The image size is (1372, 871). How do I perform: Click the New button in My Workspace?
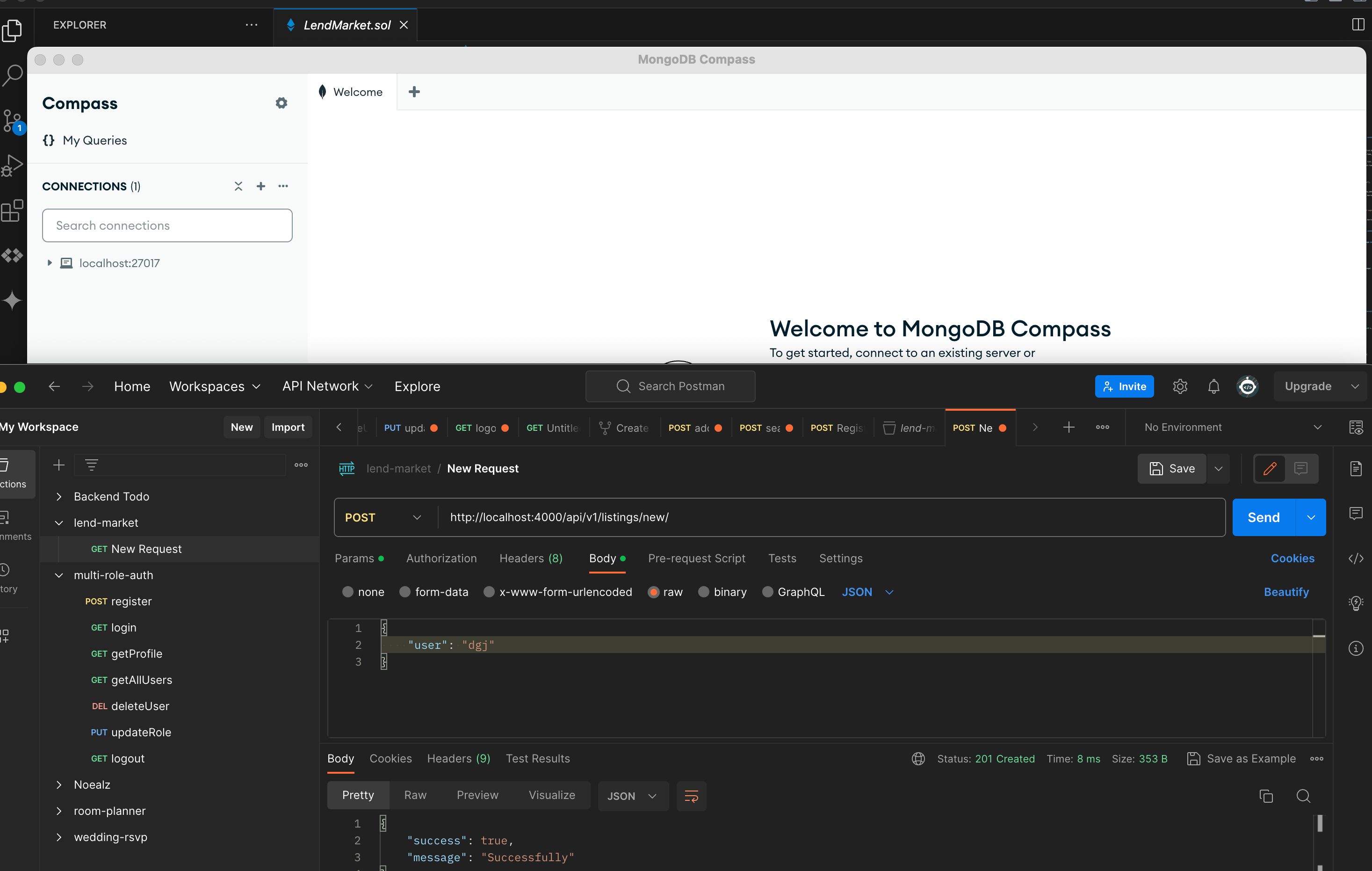(x=242, y=427)
